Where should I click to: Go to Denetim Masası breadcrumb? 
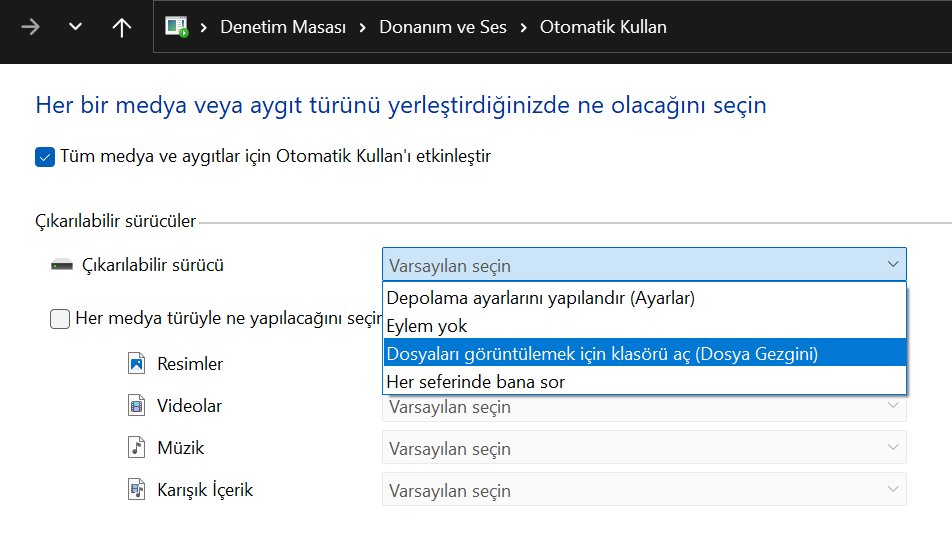coord(284,27)
